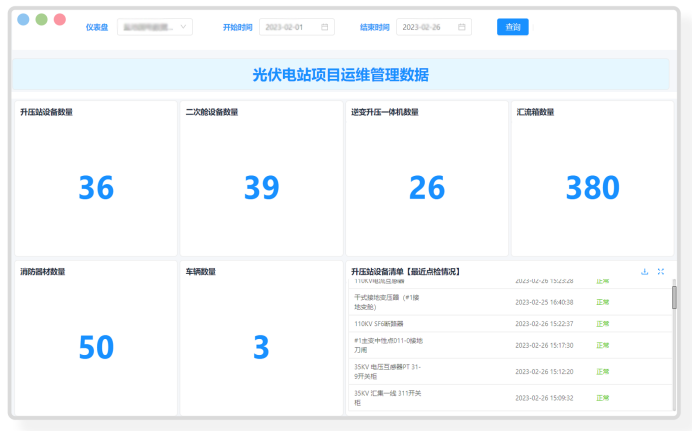The image size is (693, 431).
Task: Click the 消防器材数量 value 50
Action: click(x=96, y=347)
